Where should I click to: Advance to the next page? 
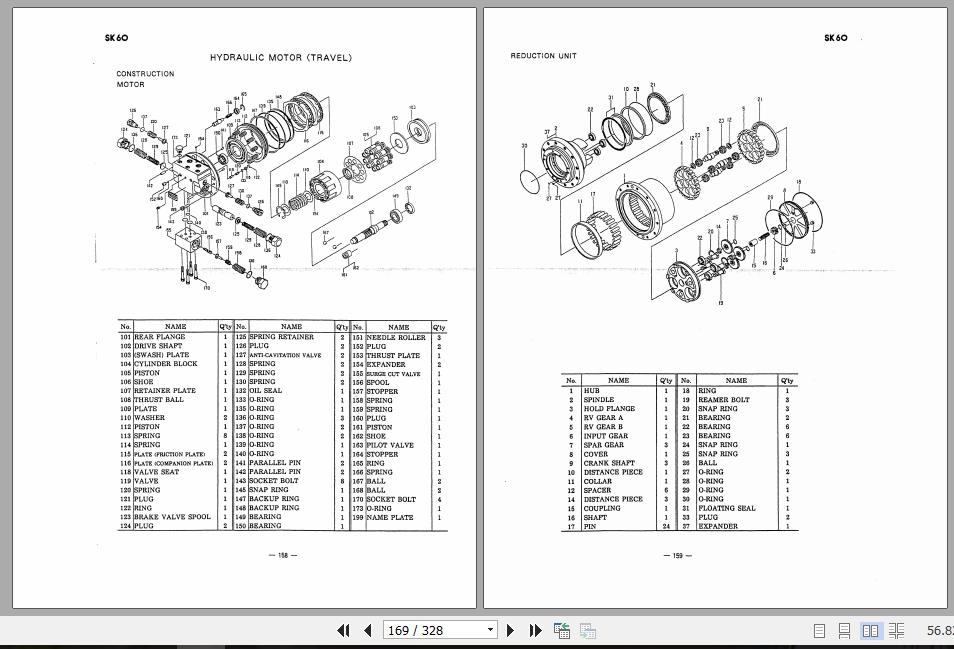(x=510, y=631)
